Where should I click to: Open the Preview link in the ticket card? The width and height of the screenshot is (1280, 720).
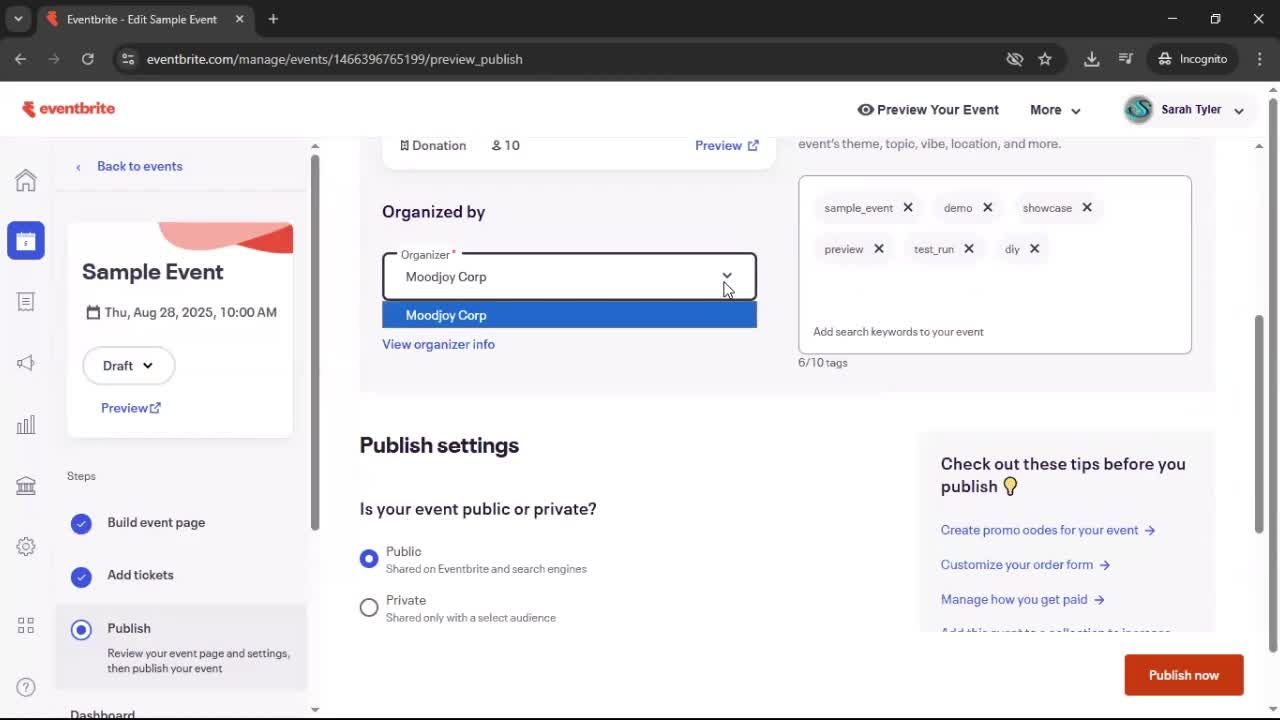click(x=727, y=145)
